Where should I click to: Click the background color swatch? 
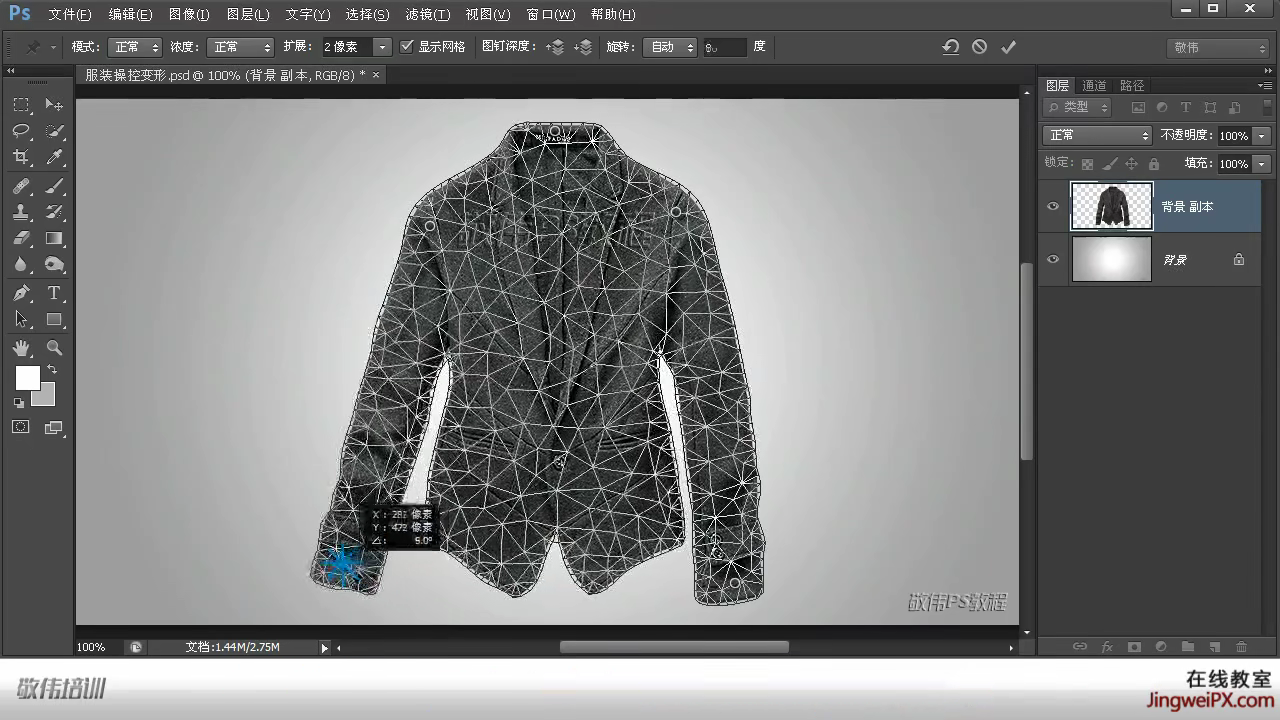pos(44,394)
